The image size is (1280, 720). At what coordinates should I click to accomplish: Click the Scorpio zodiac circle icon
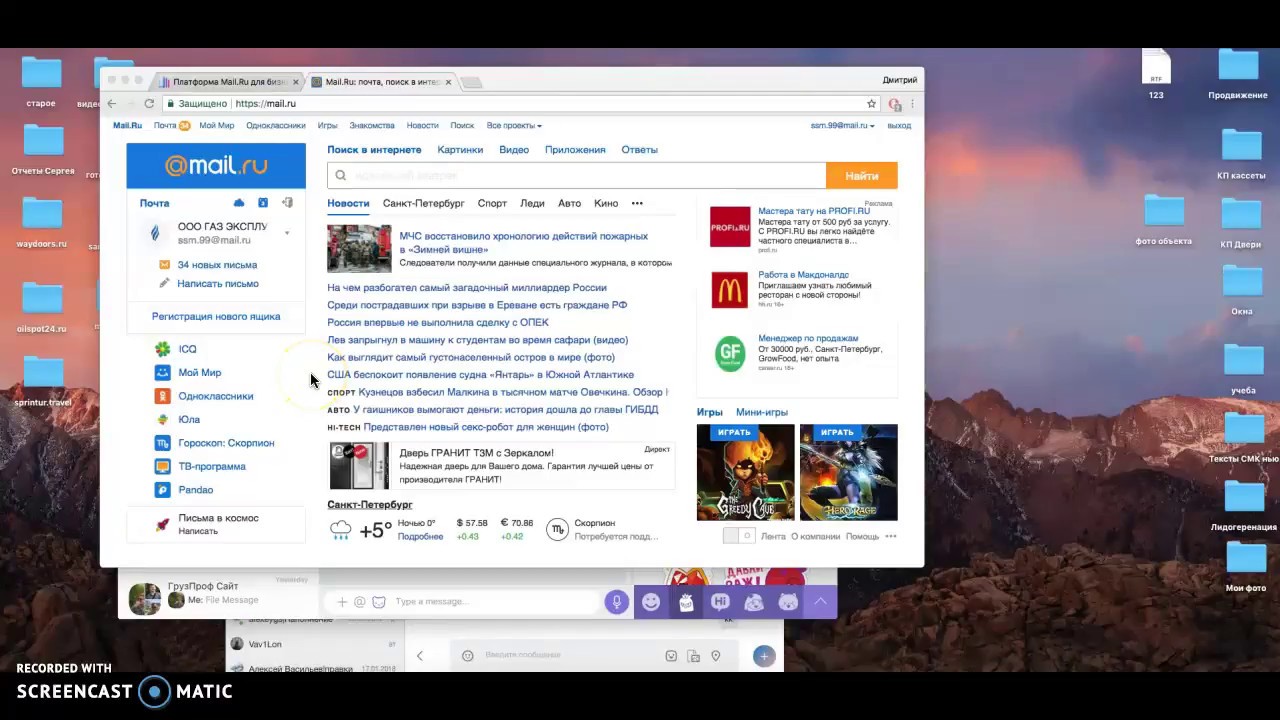(557, 530)
